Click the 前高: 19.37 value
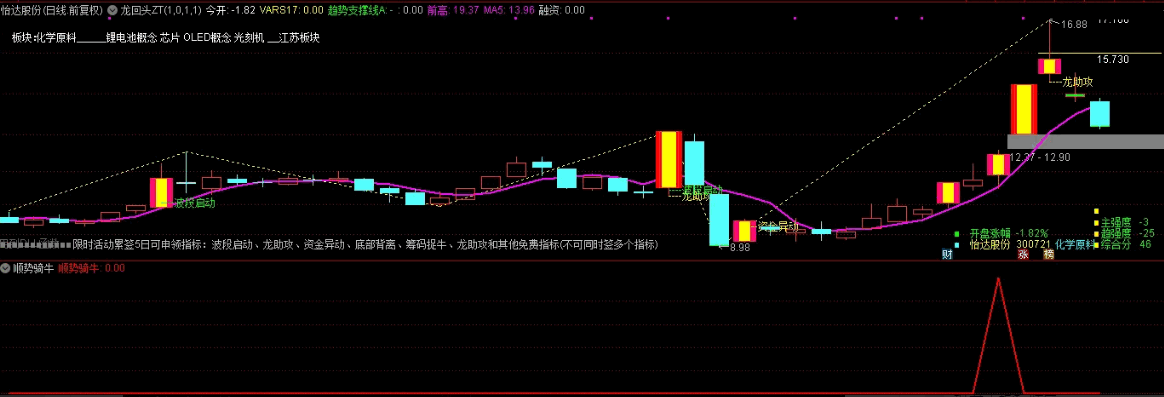This screenshot has width=1164, height=397. (454, 10)
